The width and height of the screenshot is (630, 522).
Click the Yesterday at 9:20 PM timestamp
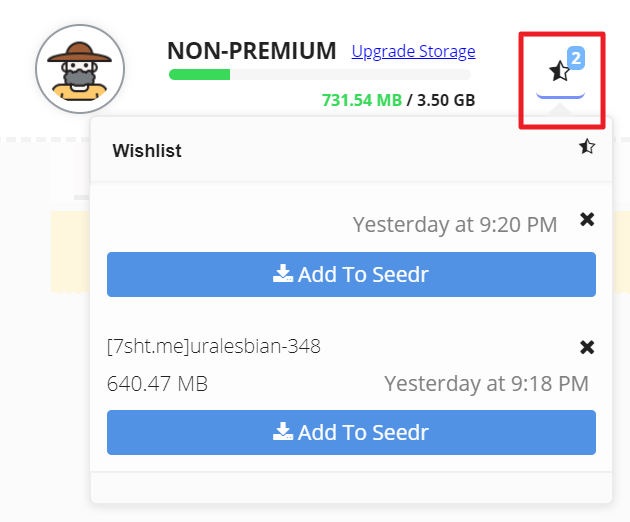coord(455,224)
